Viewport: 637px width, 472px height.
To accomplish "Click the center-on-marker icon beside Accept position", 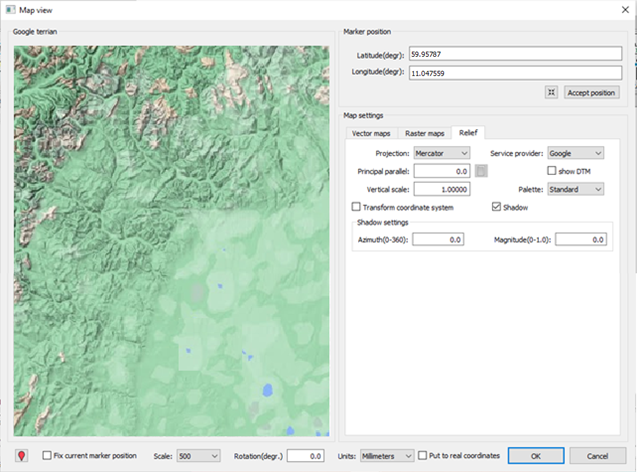I will [551, 93].
